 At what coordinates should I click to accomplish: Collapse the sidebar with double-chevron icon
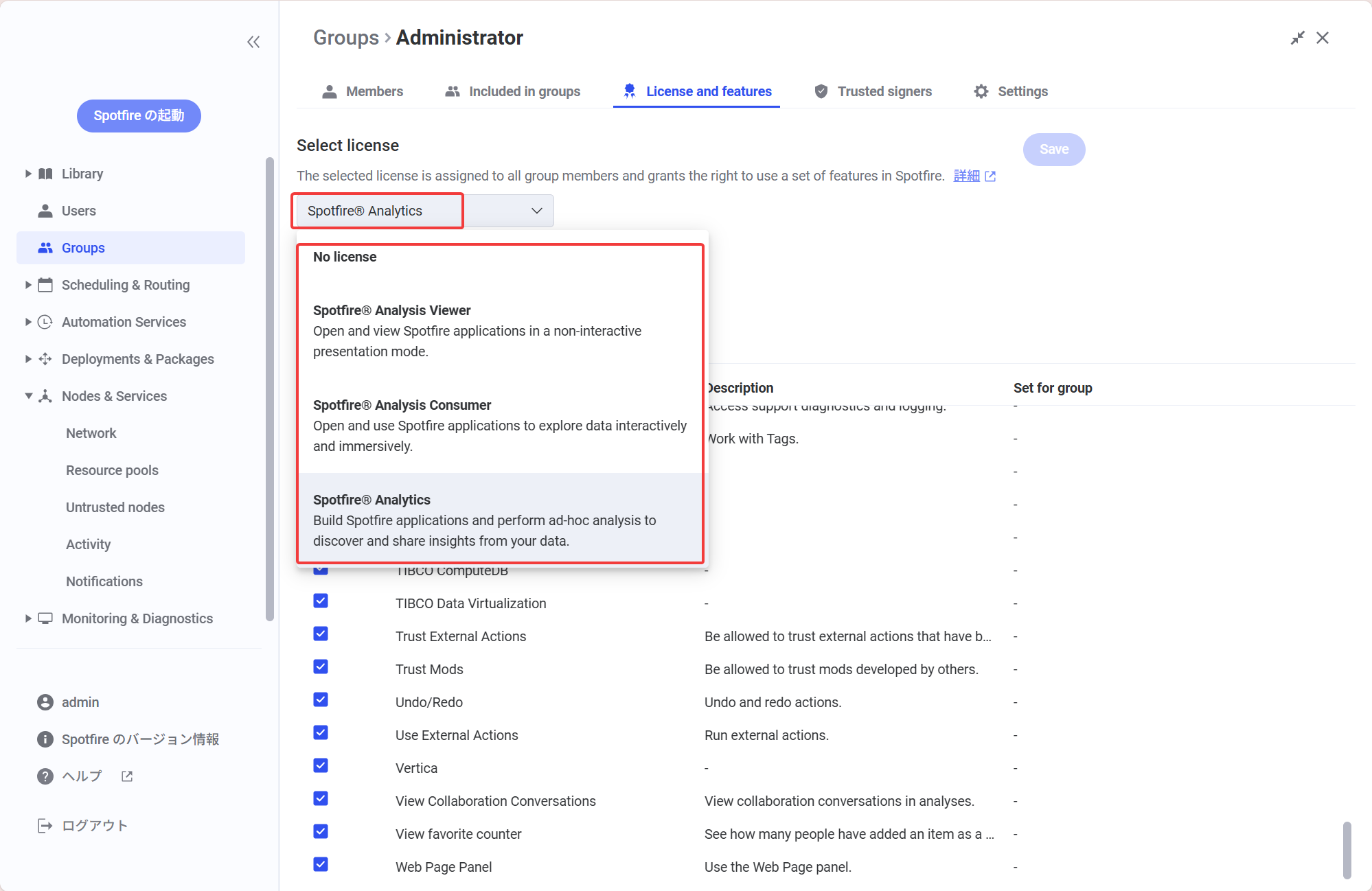pos(253,42)
